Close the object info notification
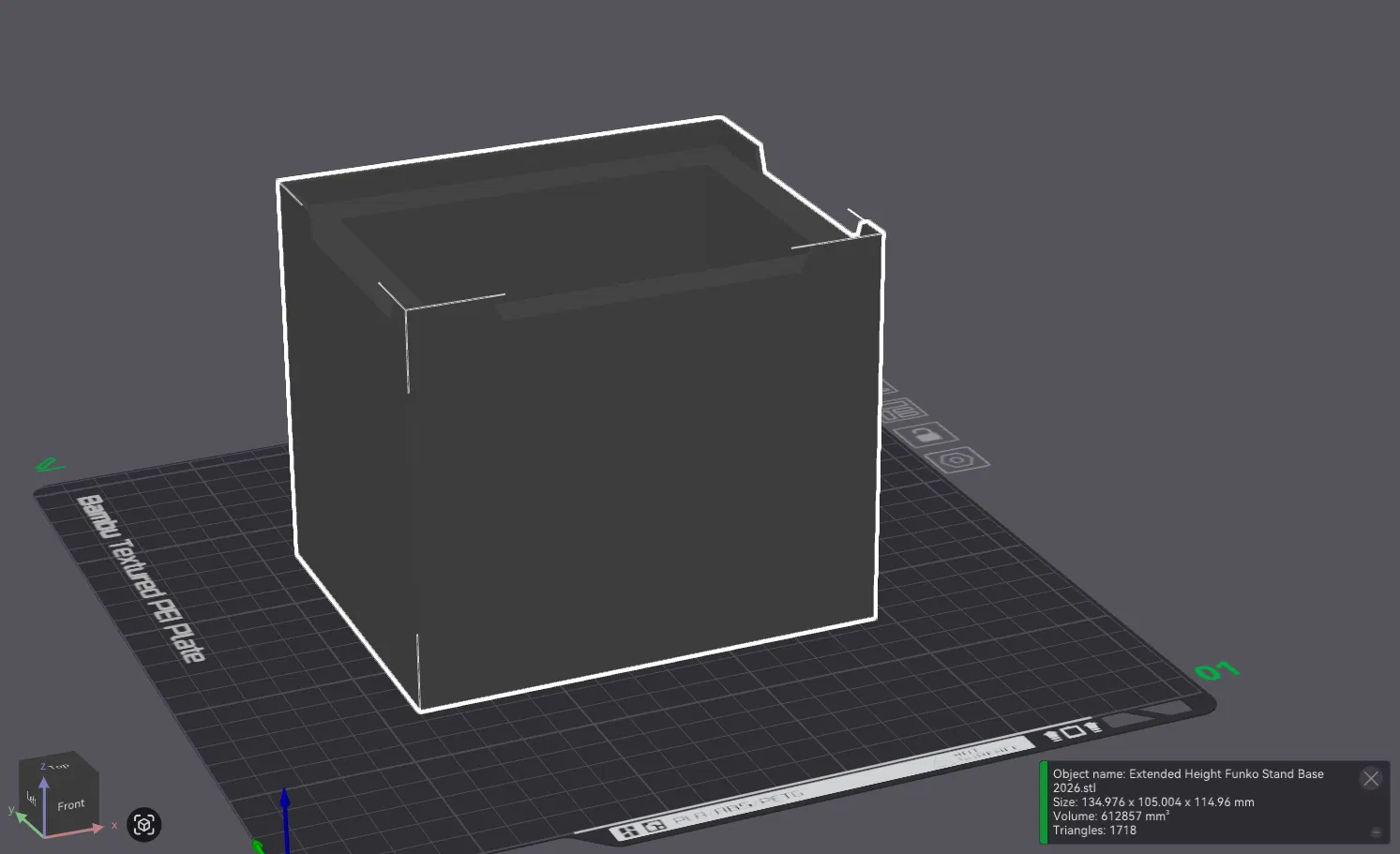Viewport: 1400px width, 854px height. (x=1371, y=778)
